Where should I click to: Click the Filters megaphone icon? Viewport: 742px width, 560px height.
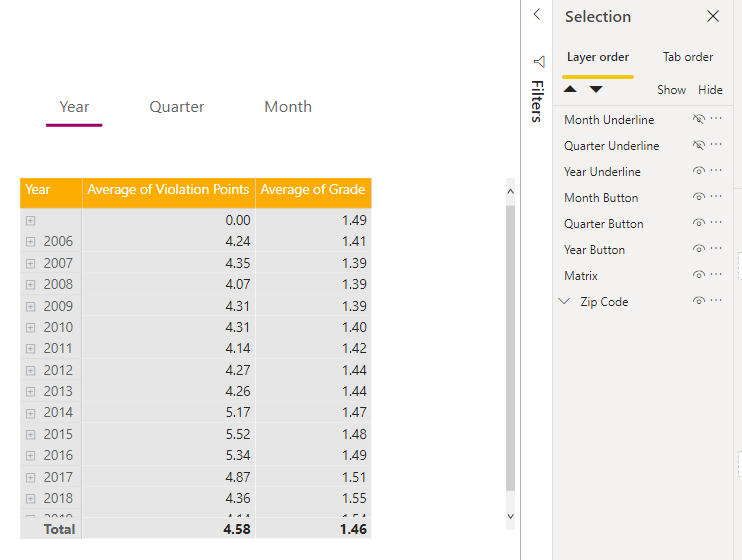click(537, 62)
